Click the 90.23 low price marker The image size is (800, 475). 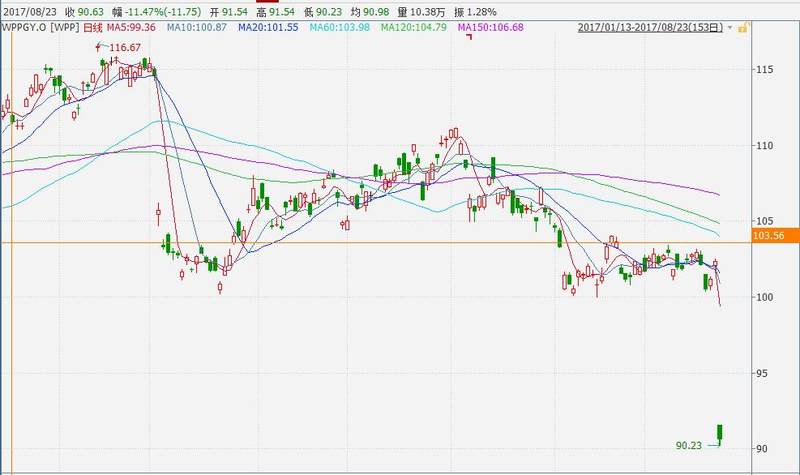click(x=689, y=446)
